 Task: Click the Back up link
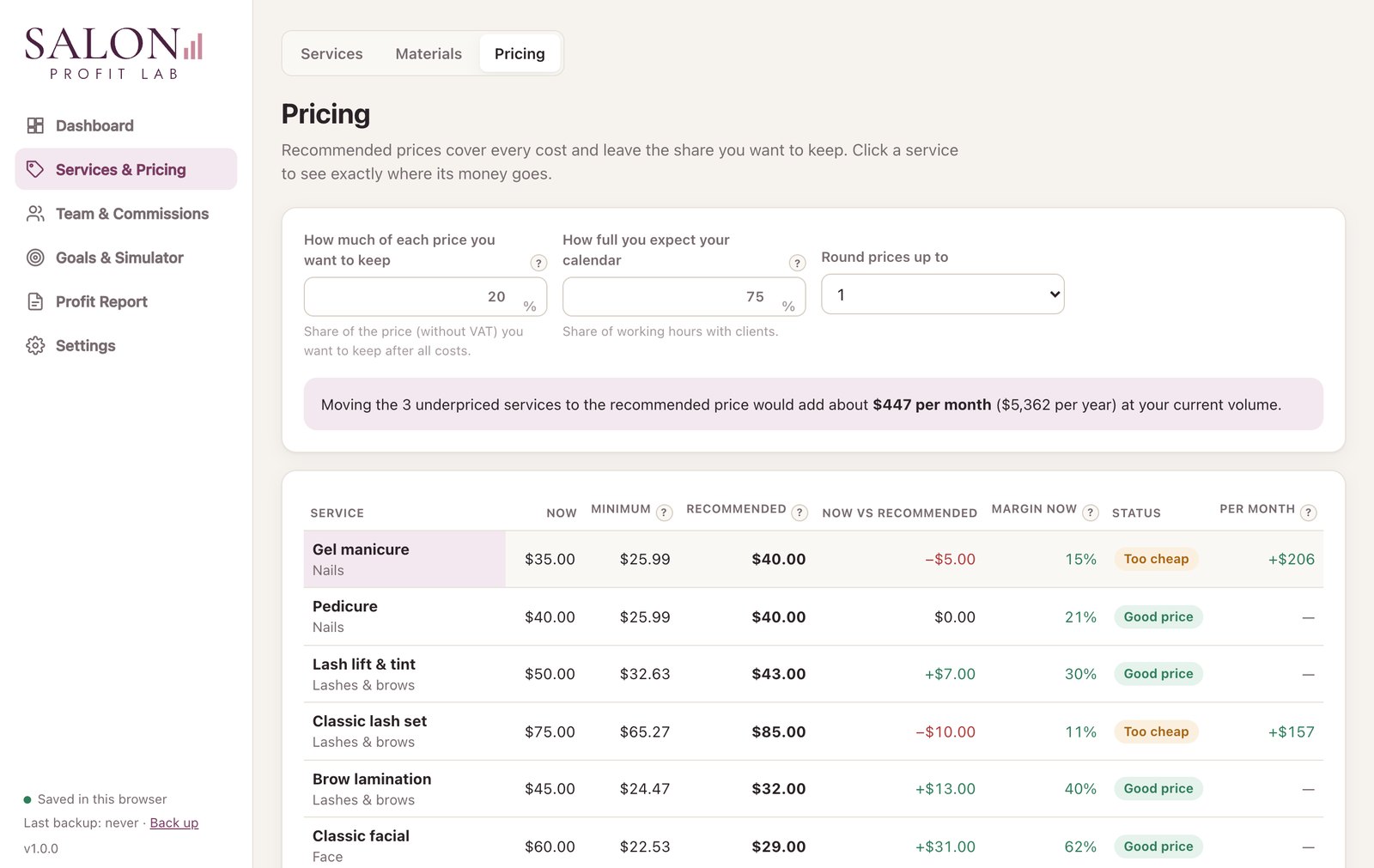click(x=174, y=822)
